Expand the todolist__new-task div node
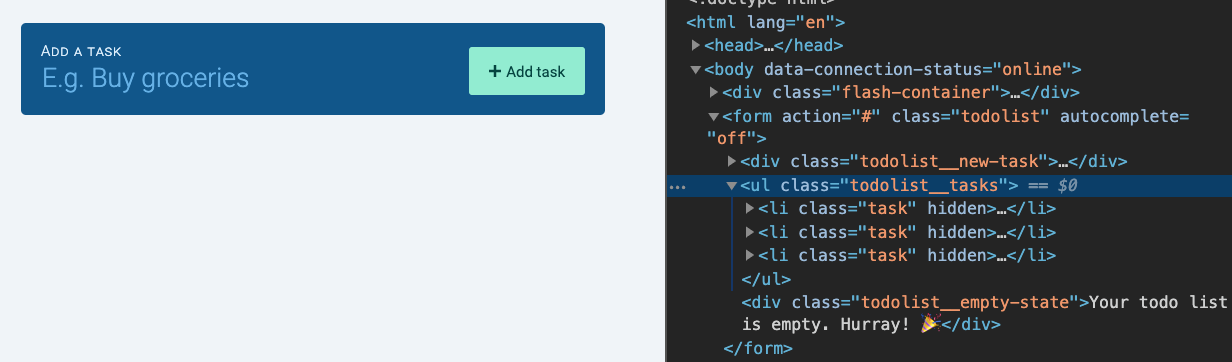 click(x=733, y=161)
